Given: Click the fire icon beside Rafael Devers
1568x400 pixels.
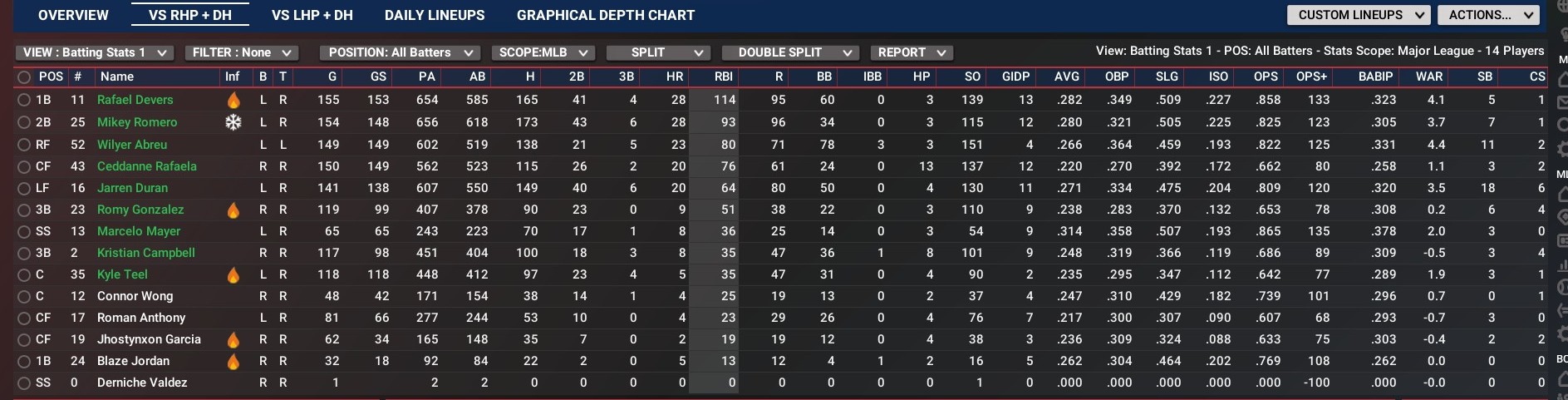Looking at the screenshot, I should tap(233, 101).
